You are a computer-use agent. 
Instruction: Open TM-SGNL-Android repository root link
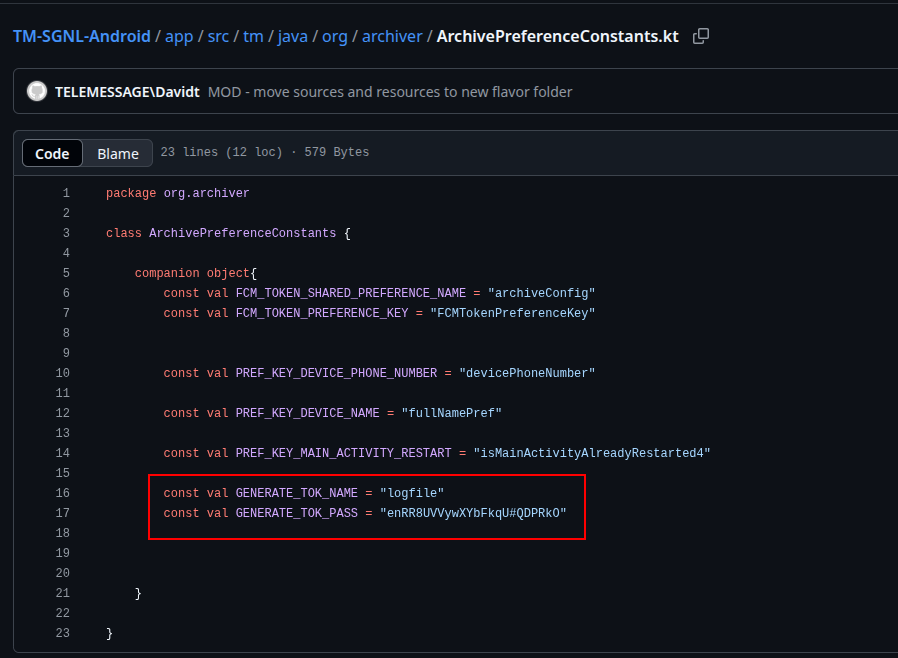[x=82, y=36]
